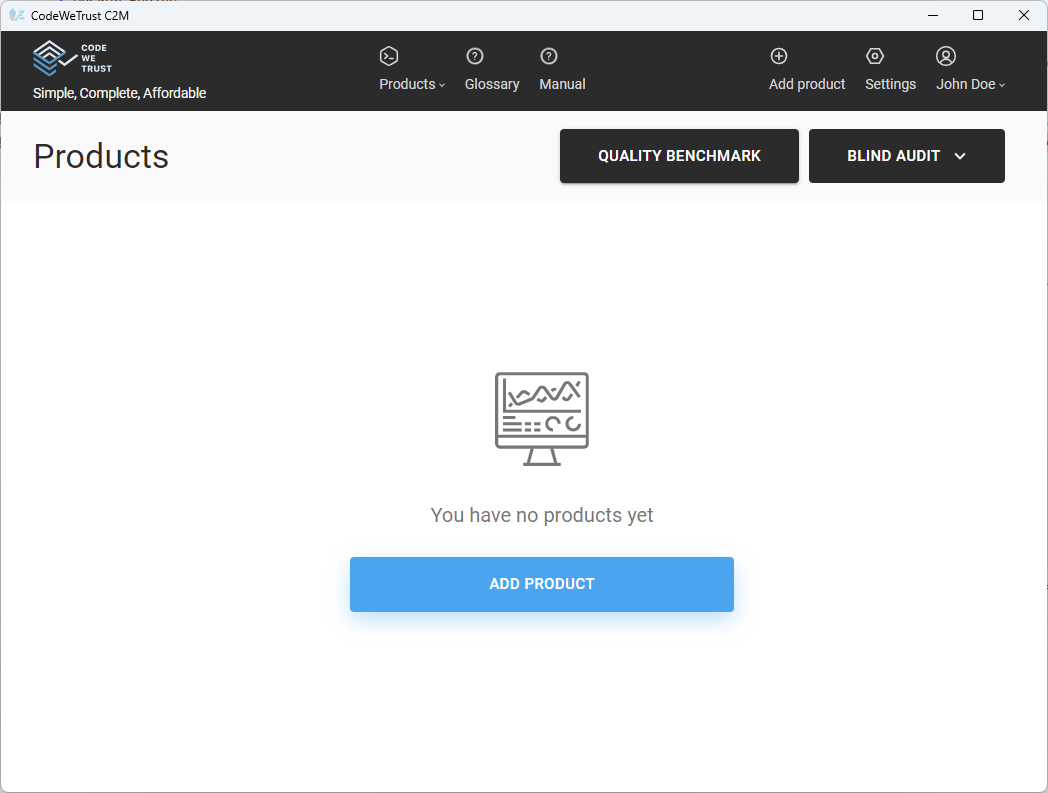
Task: Click the blue ADD PRODUCT button
Action: 542,584
